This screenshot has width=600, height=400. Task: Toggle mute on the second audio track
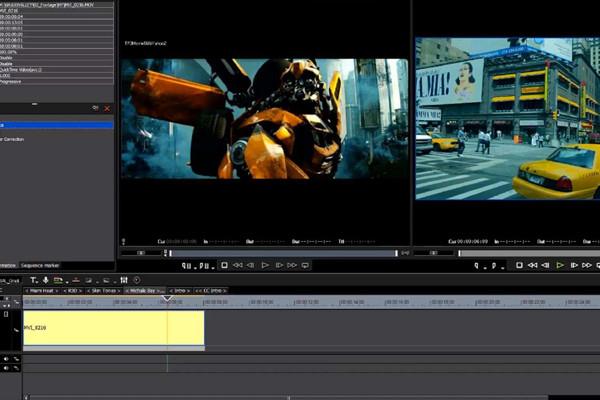5,368
